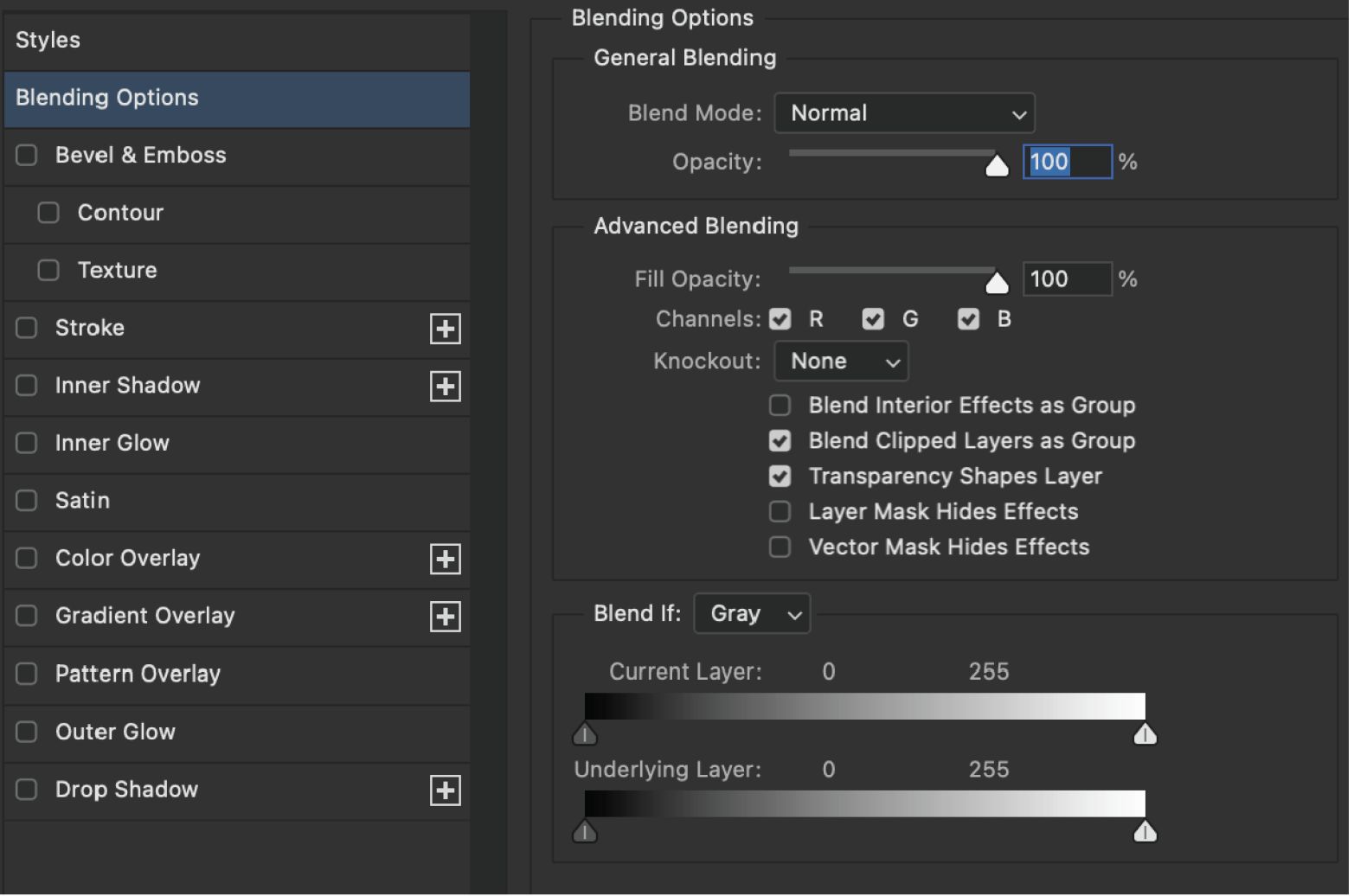Click the Fill Opacity slider handle
Screen dimensions: 1354x896
(997, 282)
